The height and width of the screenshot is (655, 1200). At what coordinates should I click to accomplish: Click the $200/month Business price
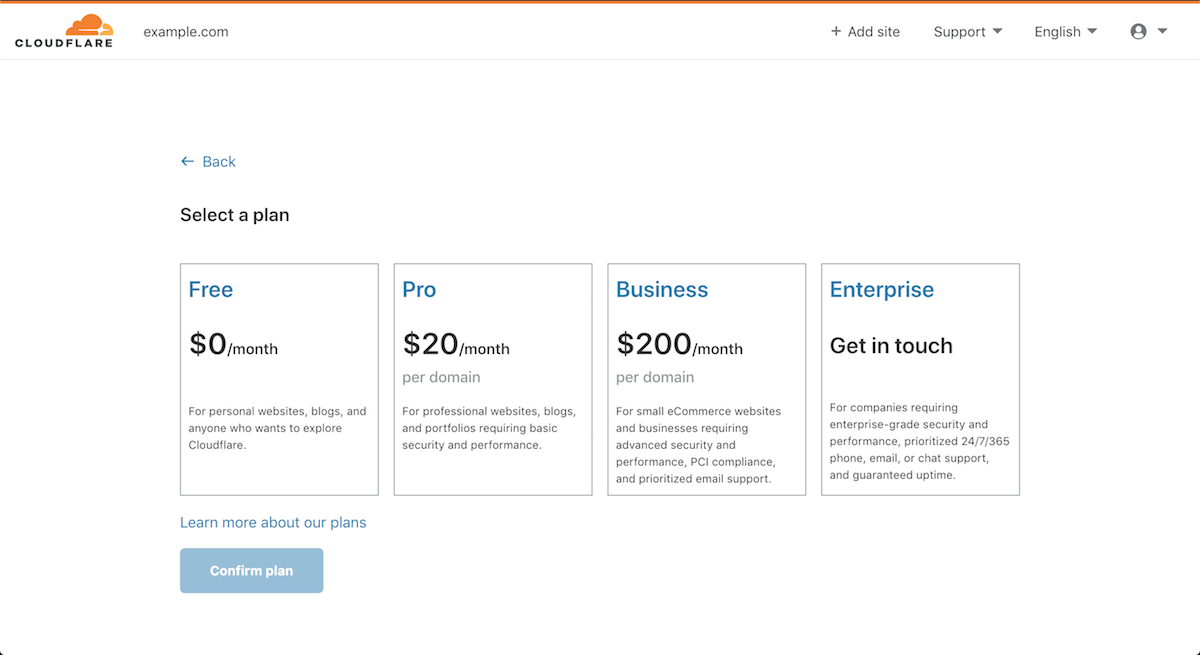680,345
